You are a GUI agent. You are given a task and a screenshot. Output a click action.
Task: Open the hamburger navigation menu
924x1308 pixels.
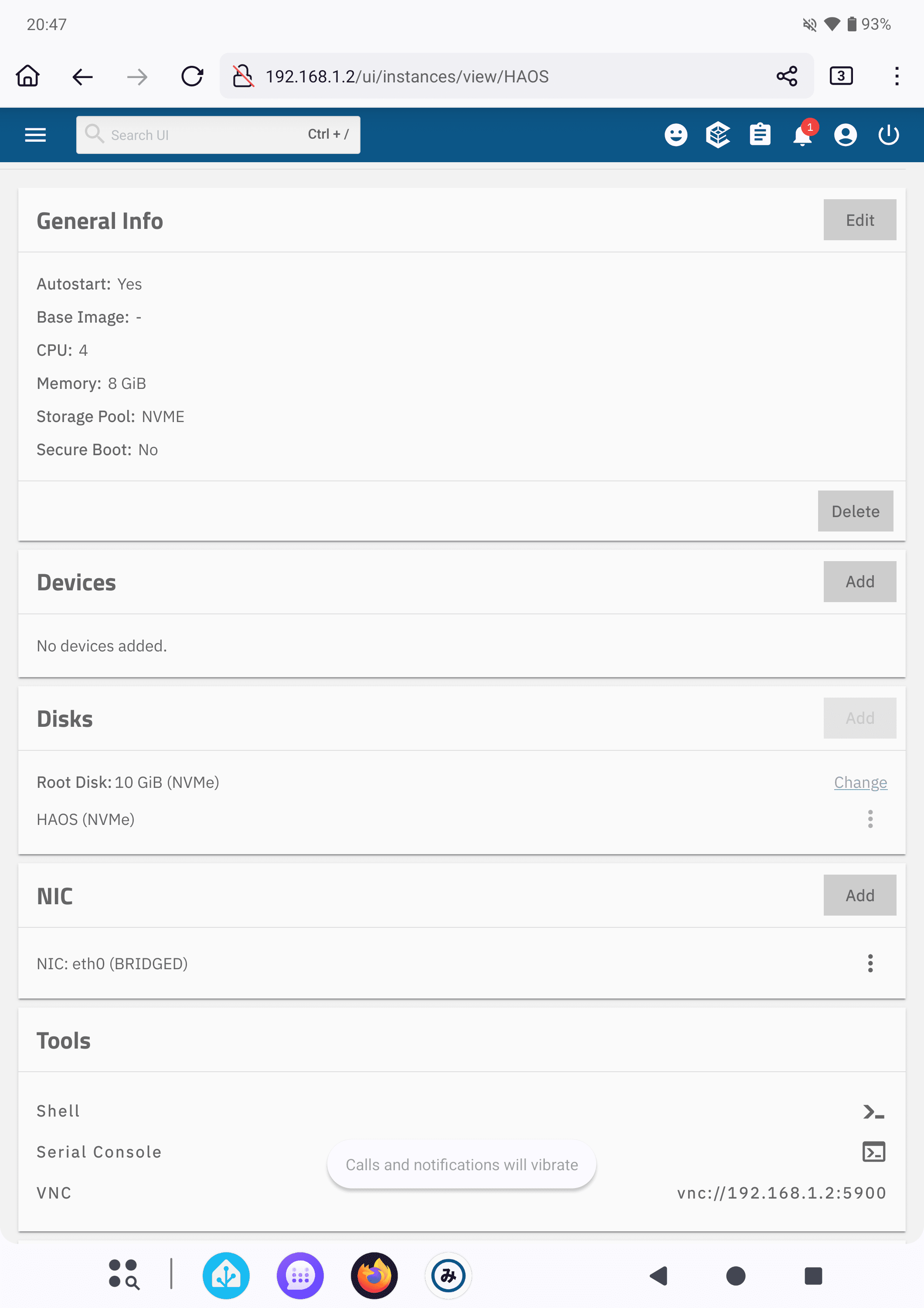pos(35,135)
